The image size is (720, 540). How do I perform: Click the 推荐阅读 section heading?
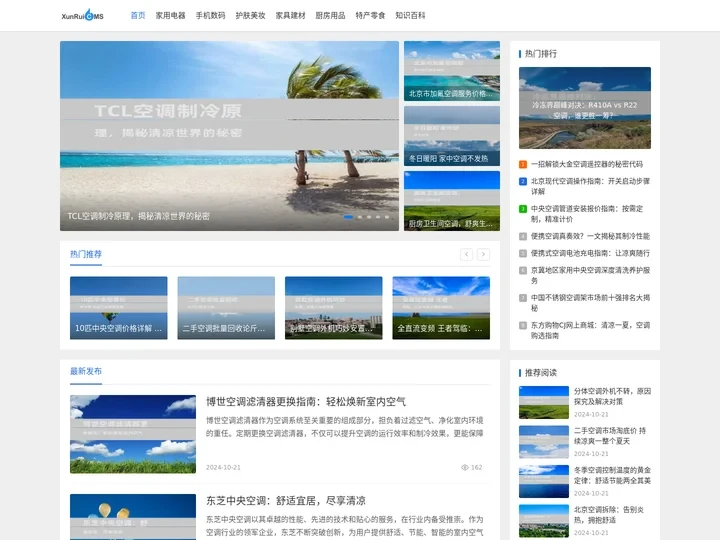[540, 372]
